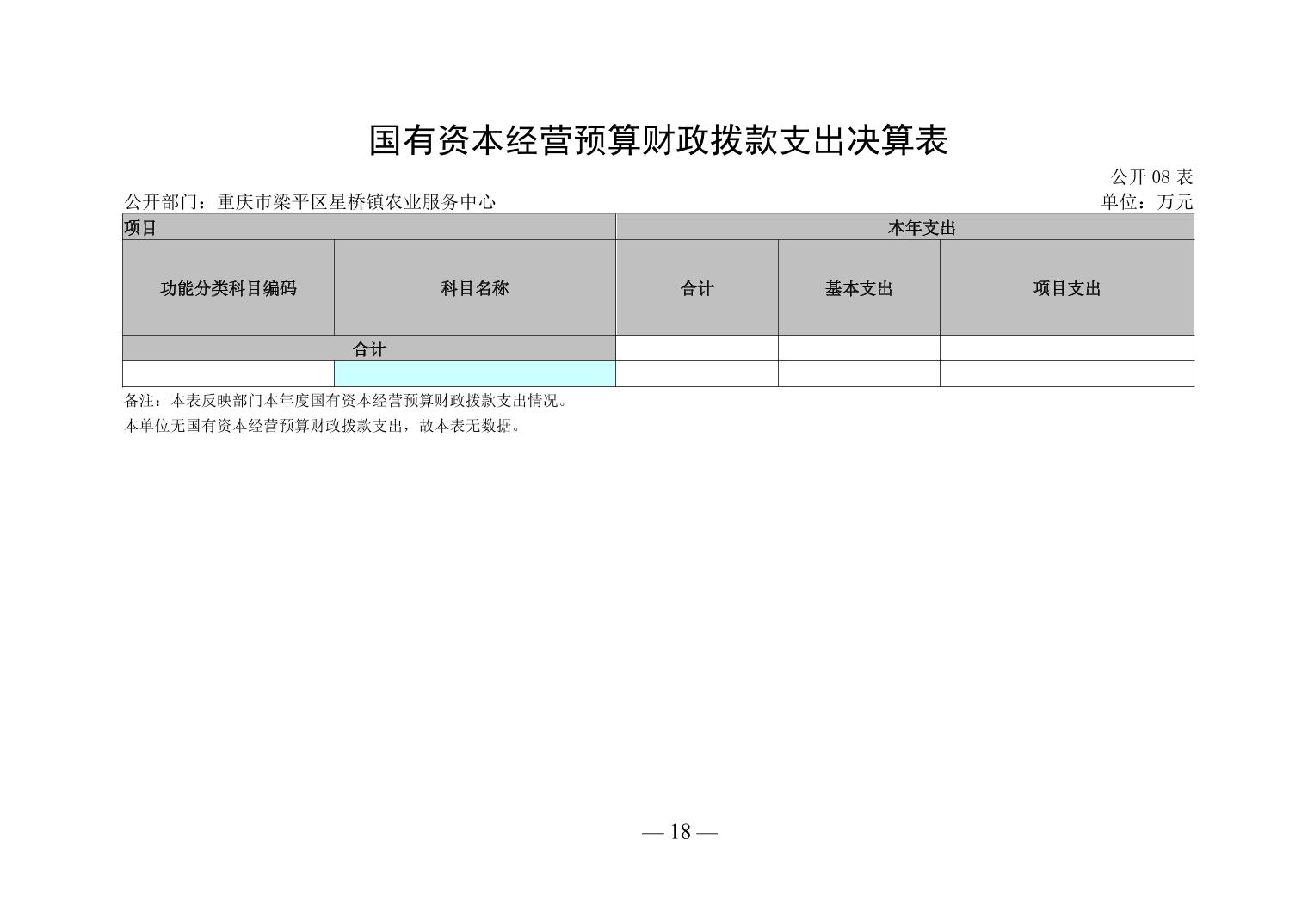1308x924 pixels.
Task: Select the gray 合计 row label
Action: (x=369, y=348)
